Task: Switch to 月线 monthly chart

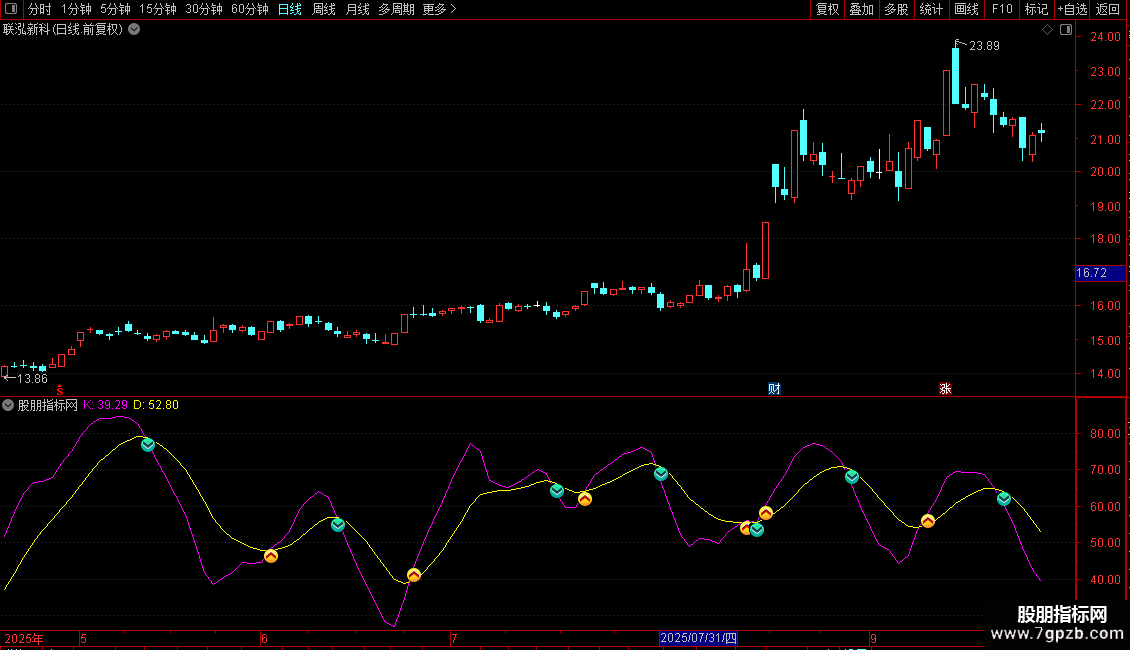Action: point(357,9)
